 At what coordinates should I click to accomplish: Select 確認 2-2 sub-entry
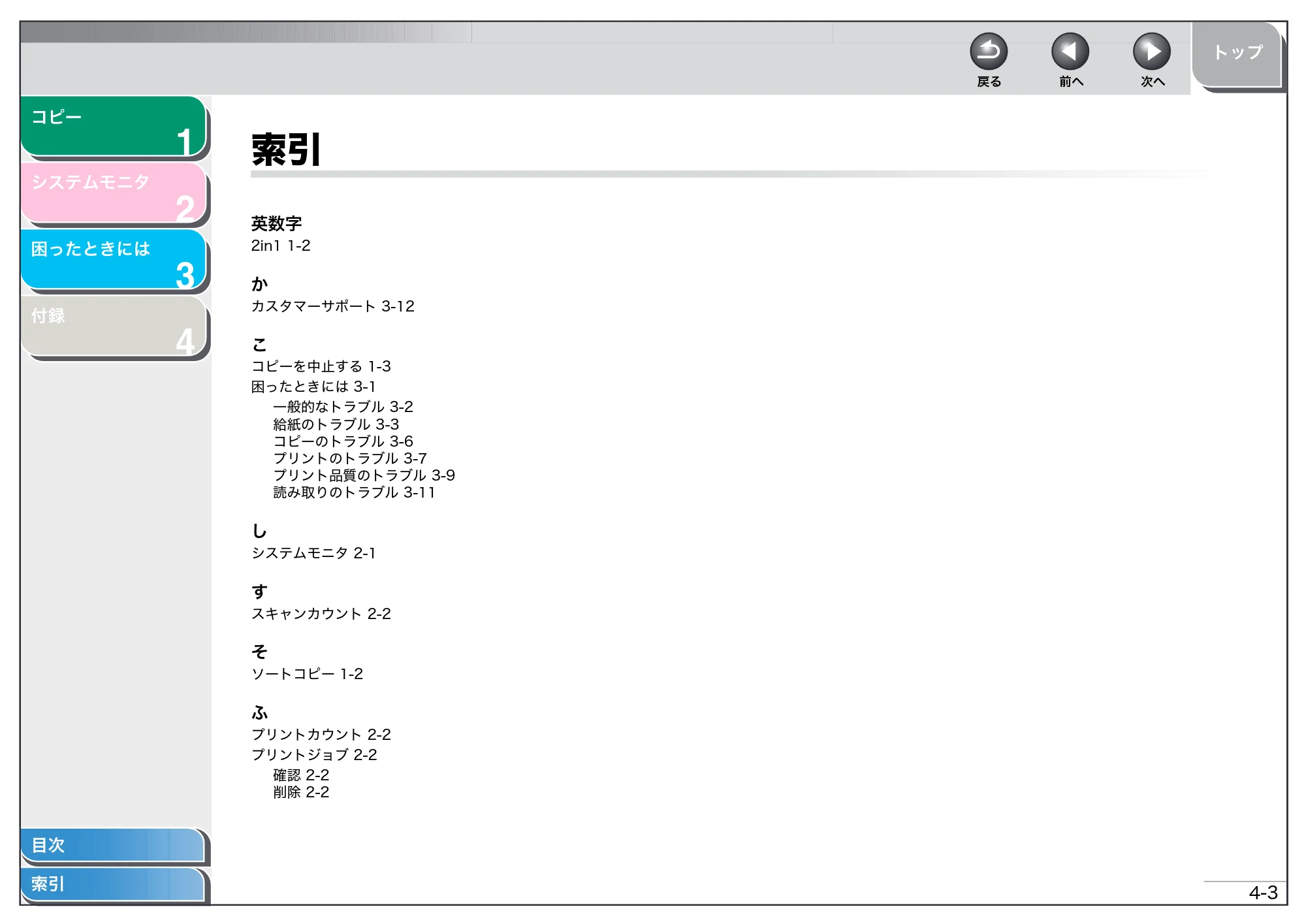tap(301, 775)
